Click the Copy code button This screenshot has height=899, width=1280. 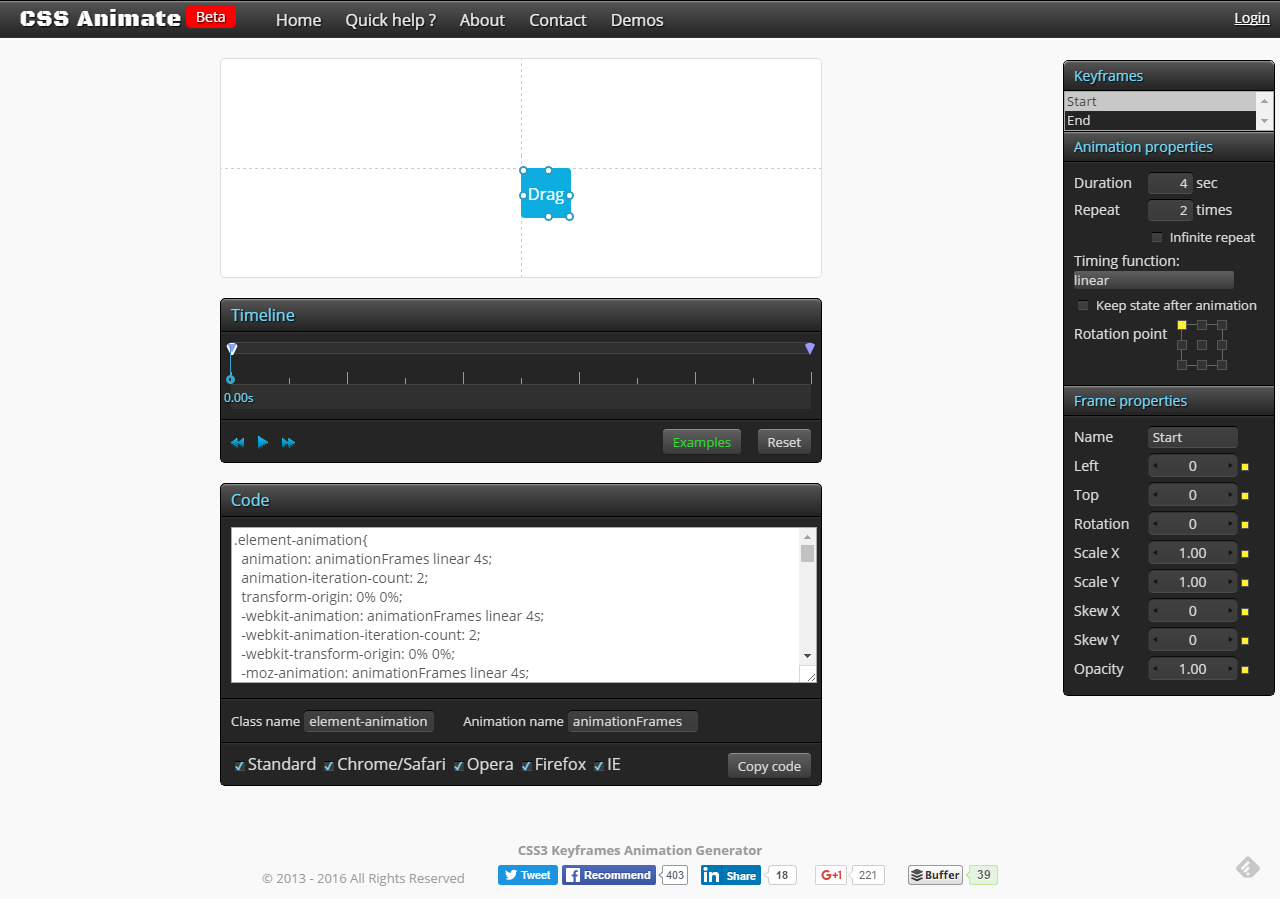point(769,766)
